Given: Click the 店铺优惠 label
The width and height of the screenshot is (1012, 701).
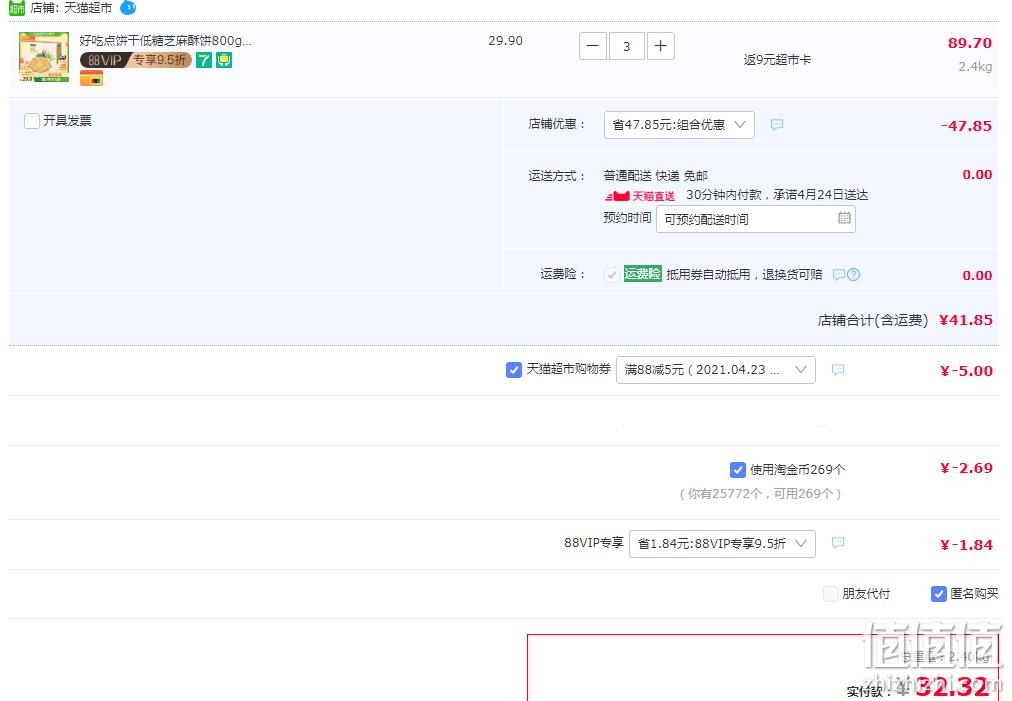Looking at the screenshot, I should pyautogui.click(x=557, y=124).
